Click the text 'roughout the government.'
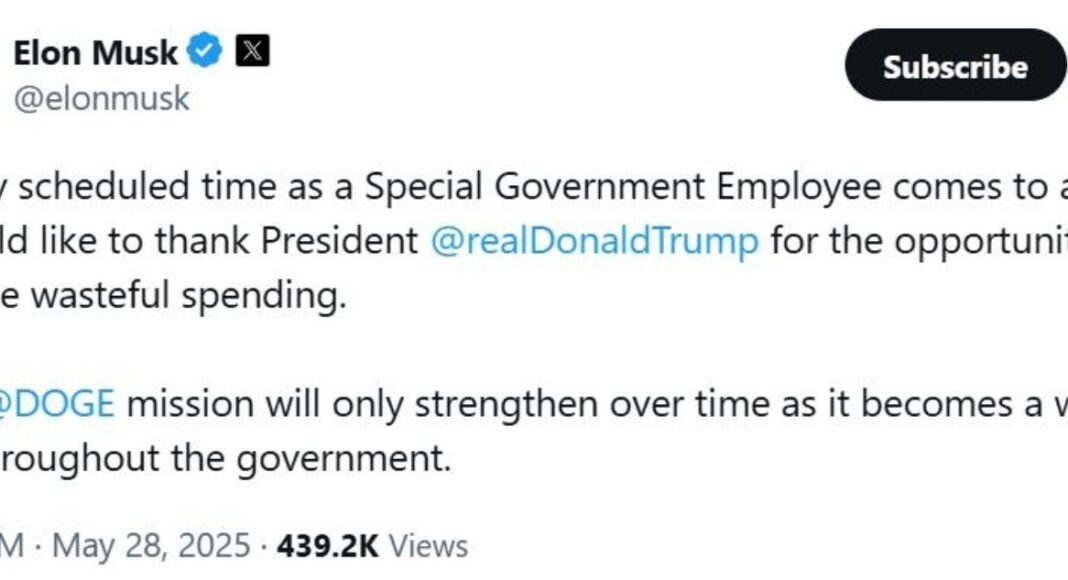1068x580 pixels. point(220,459)
